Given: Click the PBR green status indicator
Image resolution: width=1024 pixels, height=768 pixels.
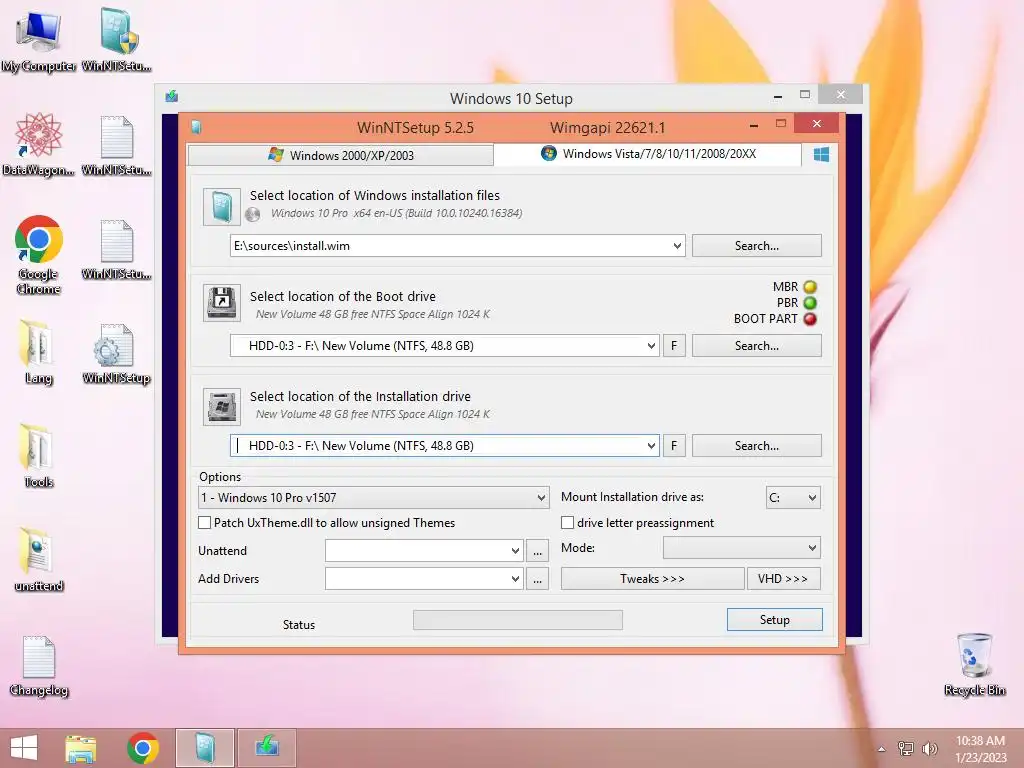Looking at the screenshot, I should pyautogui.click(x=810, y=303).
